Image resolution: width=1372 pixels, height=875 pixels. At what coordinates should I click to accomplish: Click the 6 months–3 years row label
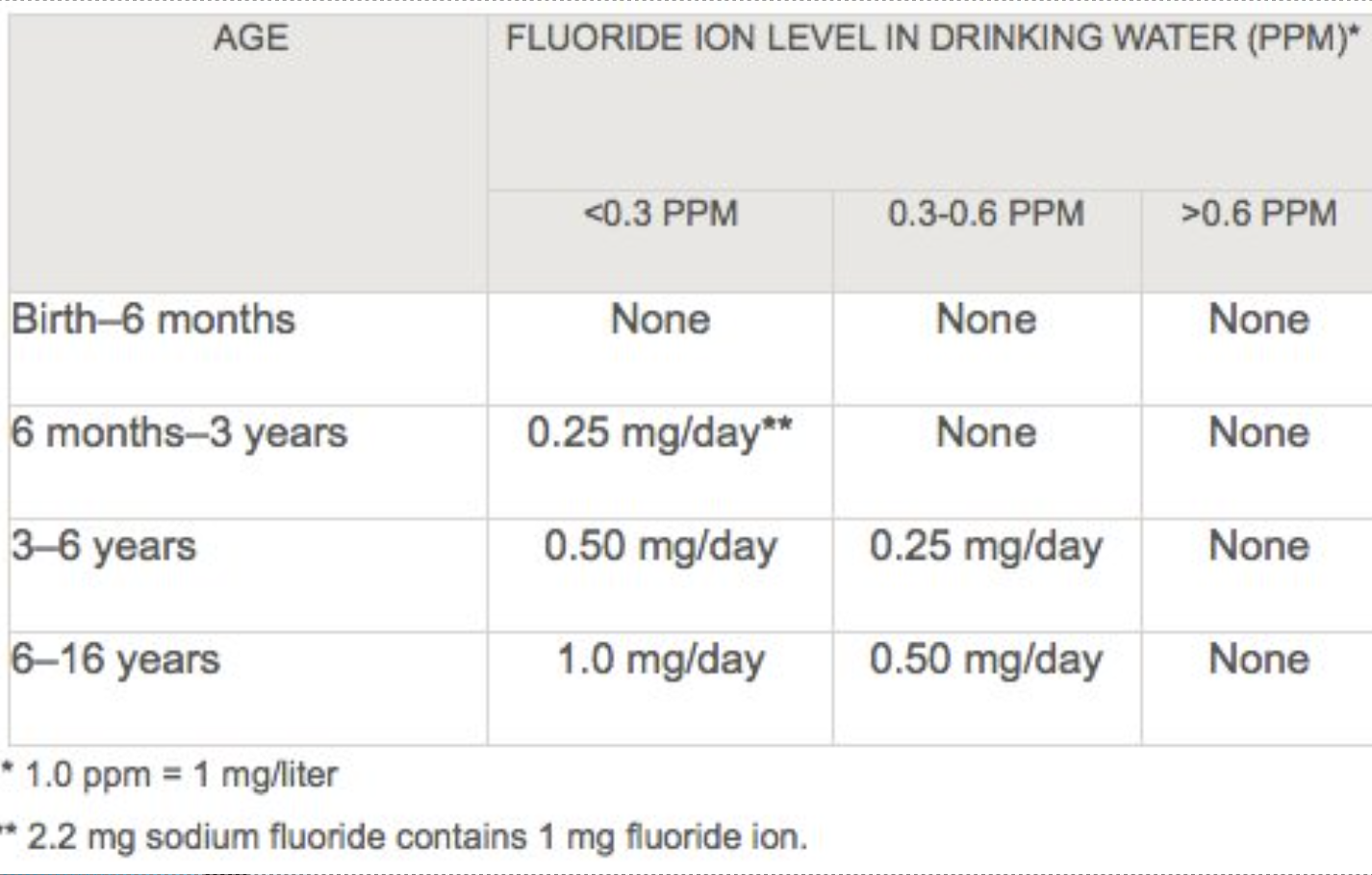pos(179,433)
